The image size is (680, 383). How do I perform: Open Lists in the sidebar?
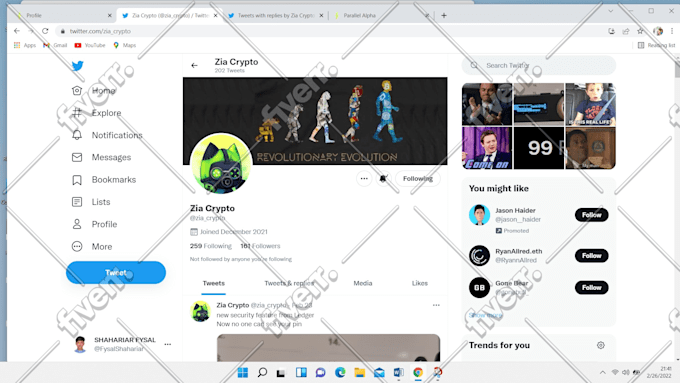(x=91, y=202)
